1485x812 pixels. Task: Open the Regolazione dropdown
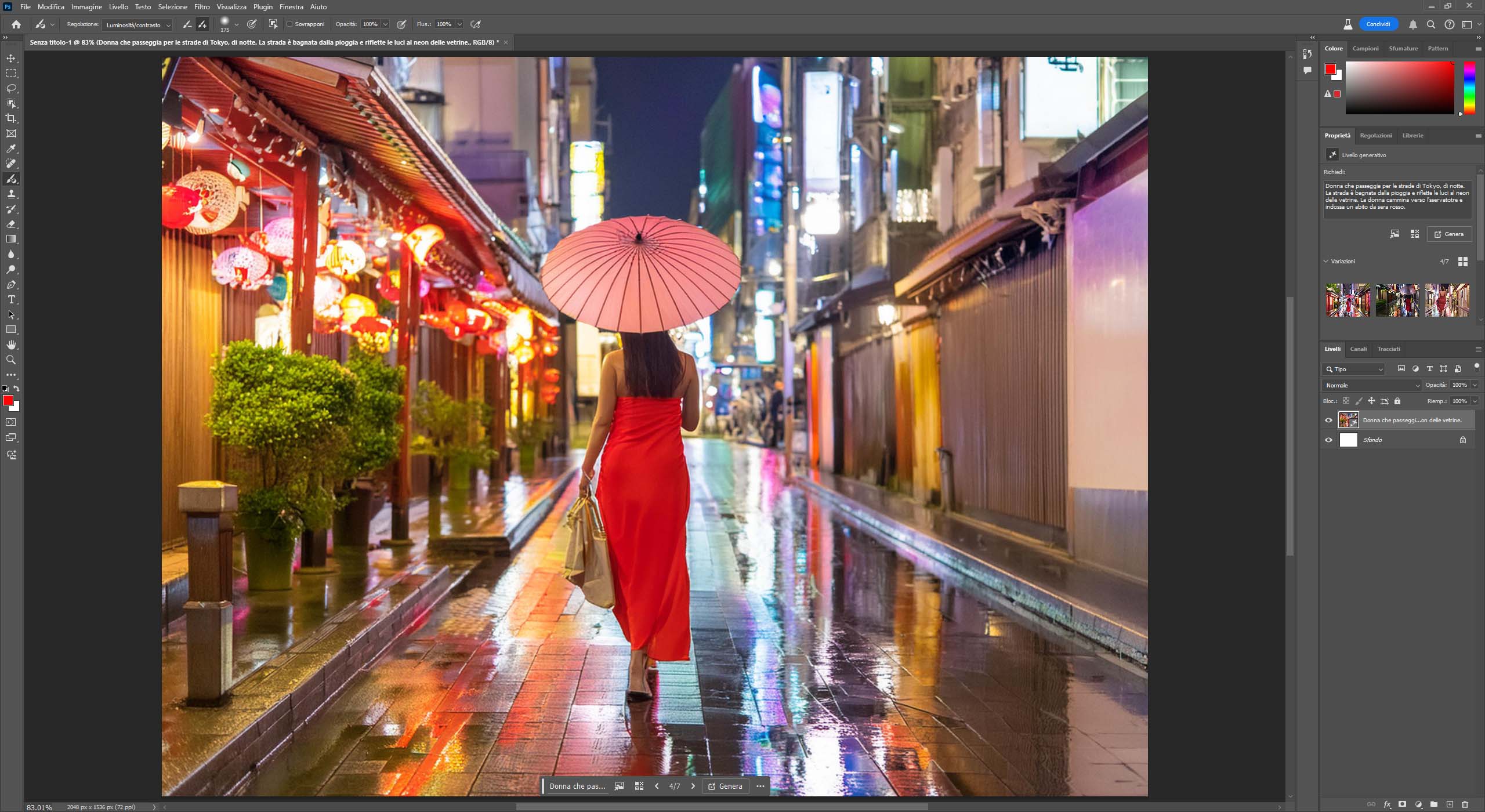pos(137,25)
